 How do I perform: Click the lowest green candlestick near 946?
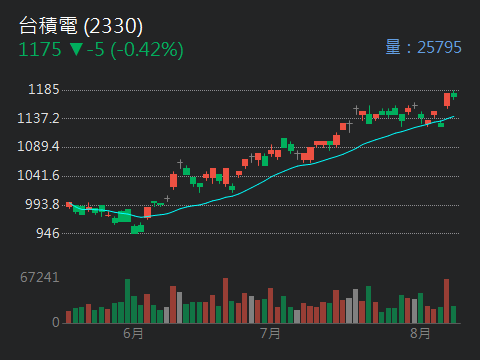pos(137,229)
